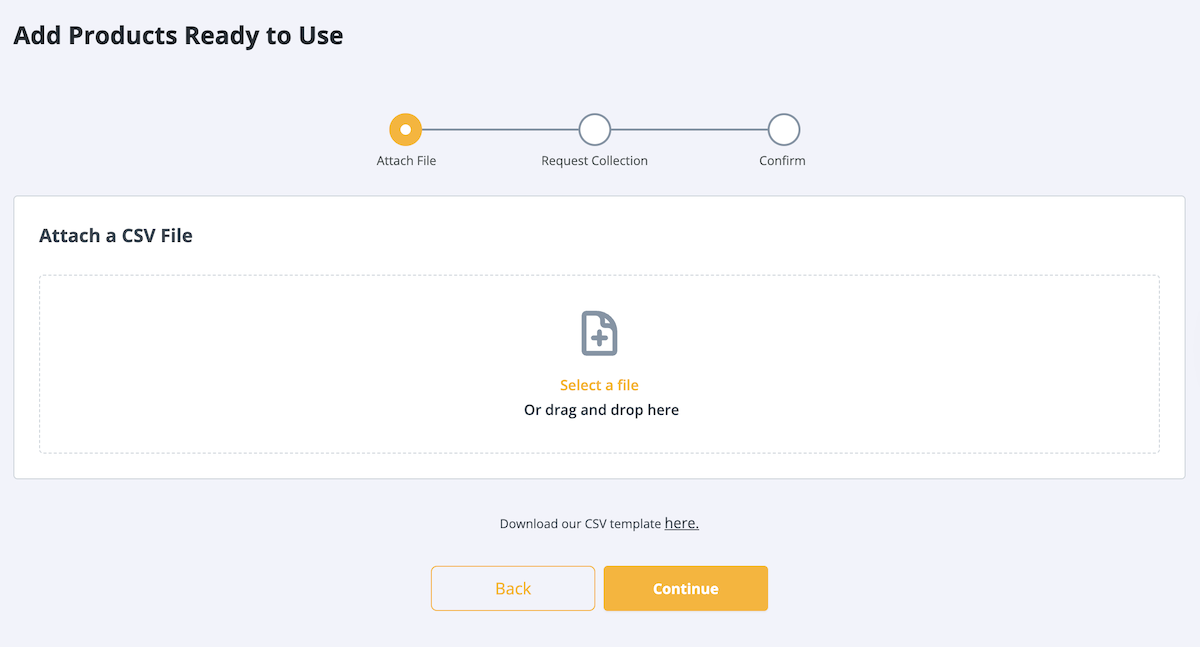Image resolution: width=1200 pixels, height=647 pixels.
Task: Click the Attach a CSV File heading
Action: tap(116, 236)
